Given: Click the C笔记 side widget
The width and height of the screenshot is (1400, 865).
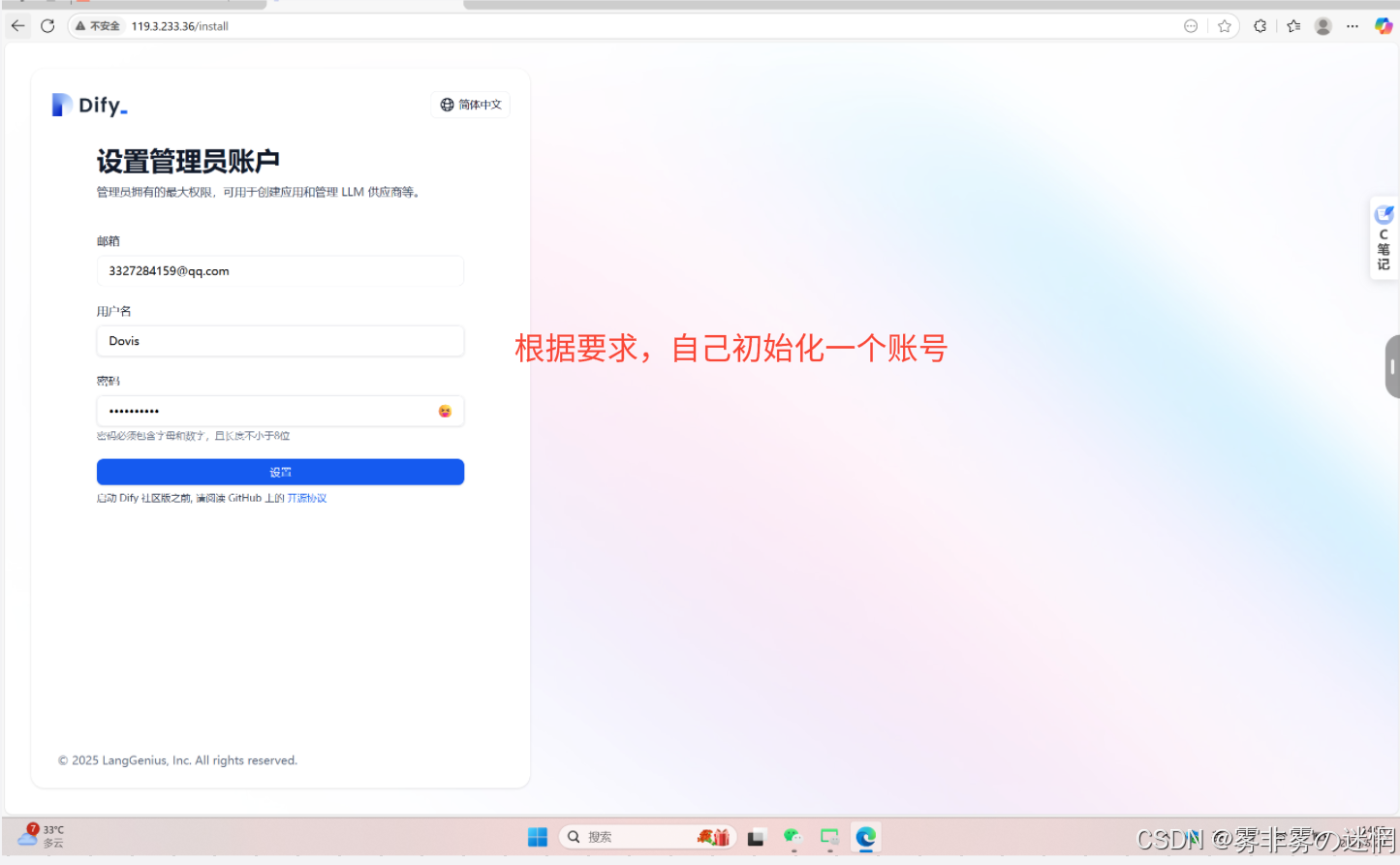Looking at the screenshot, I should click(x=1384, y=238).
